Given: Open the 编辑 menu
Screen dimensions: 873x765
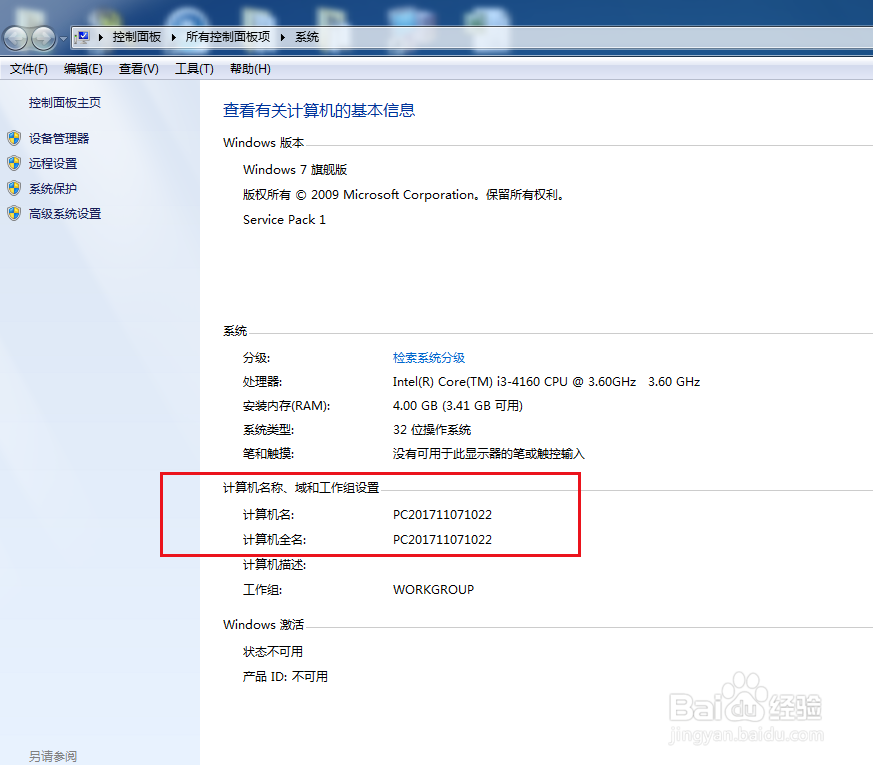Looking at the screenshot, I should click(84, 68).
